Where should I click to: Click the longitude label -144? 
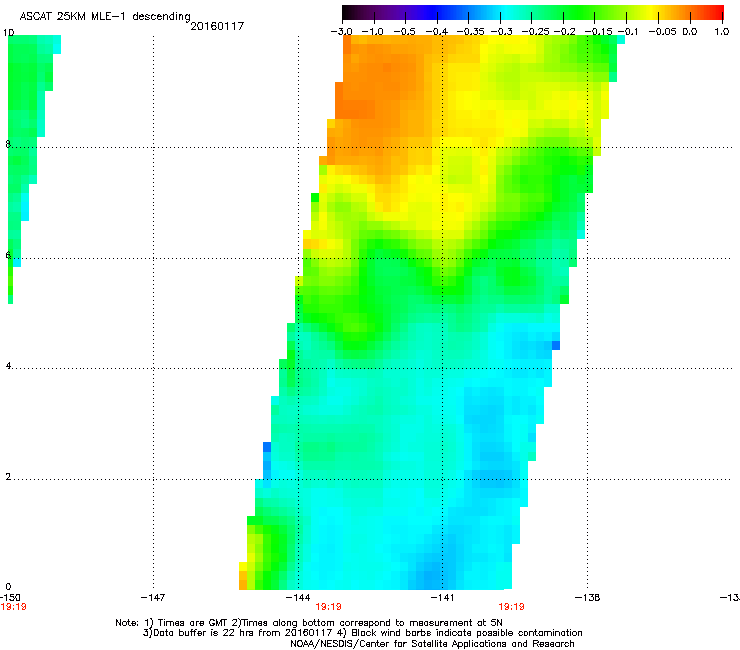tap(298, 598)
